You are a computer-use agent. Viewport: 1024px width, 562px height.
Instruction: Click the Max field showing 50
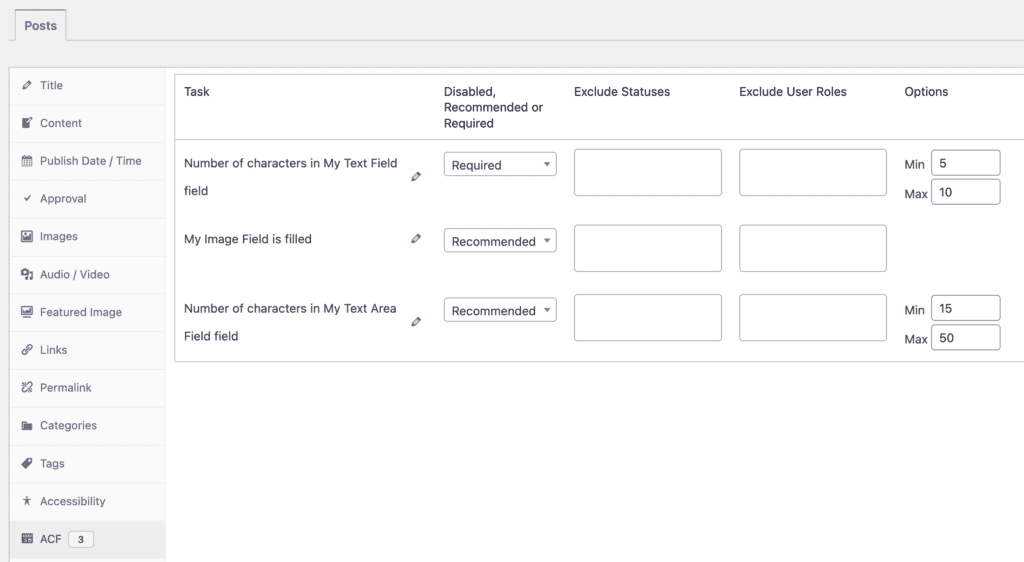pyautogui.click(x=965, y=338)
